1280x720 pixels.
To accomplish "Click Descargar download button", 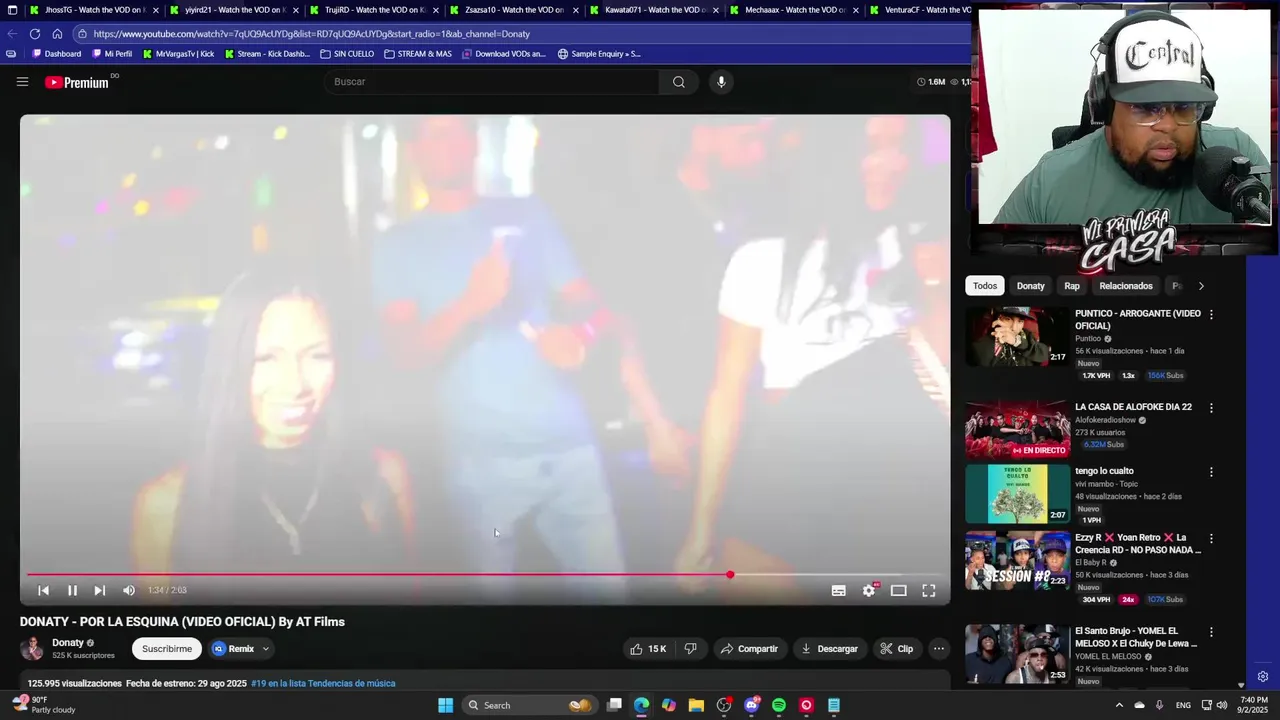I will click(x=829, y=649).
